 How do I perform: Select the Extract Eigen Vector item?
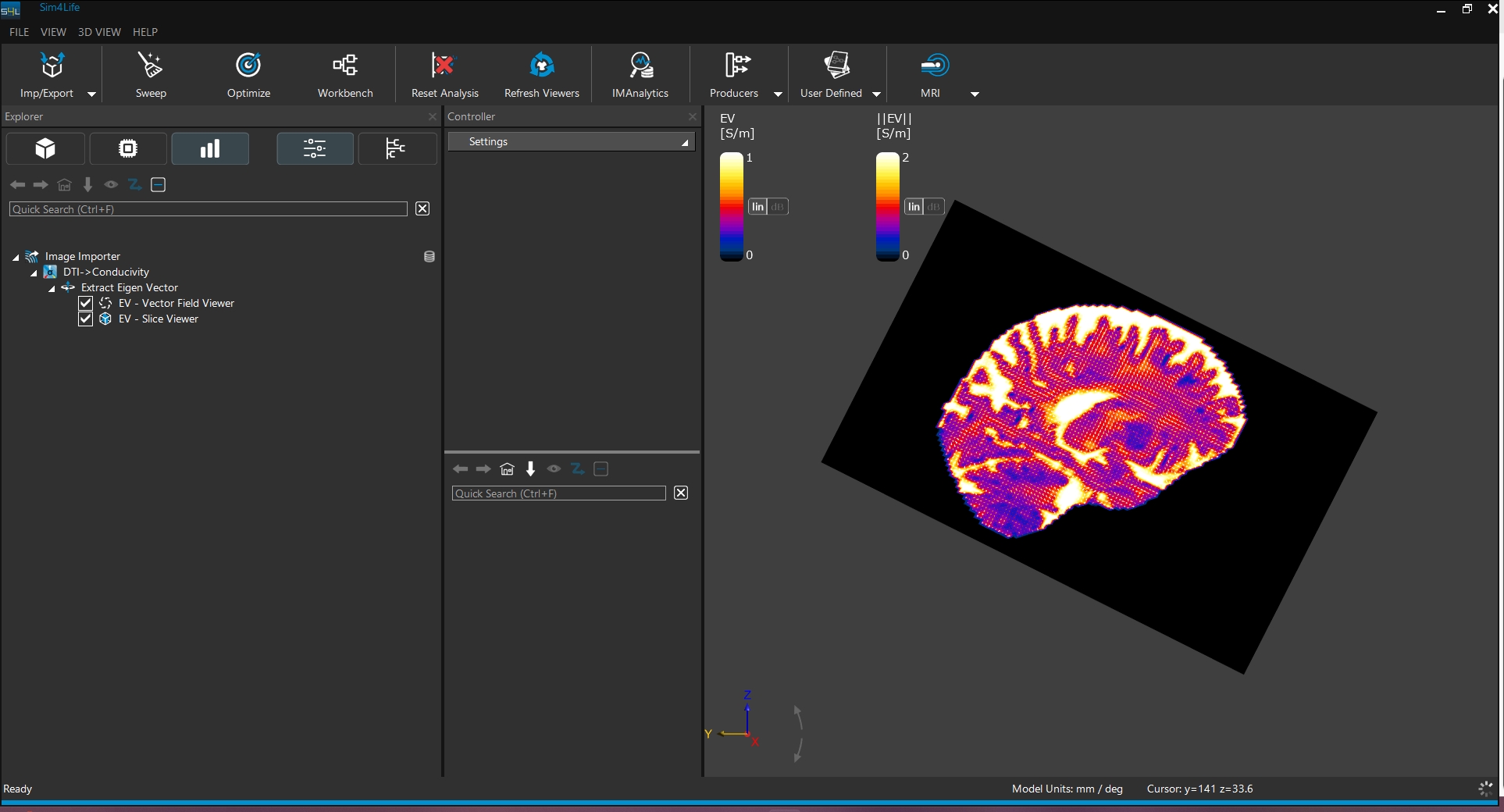(130, 287)
